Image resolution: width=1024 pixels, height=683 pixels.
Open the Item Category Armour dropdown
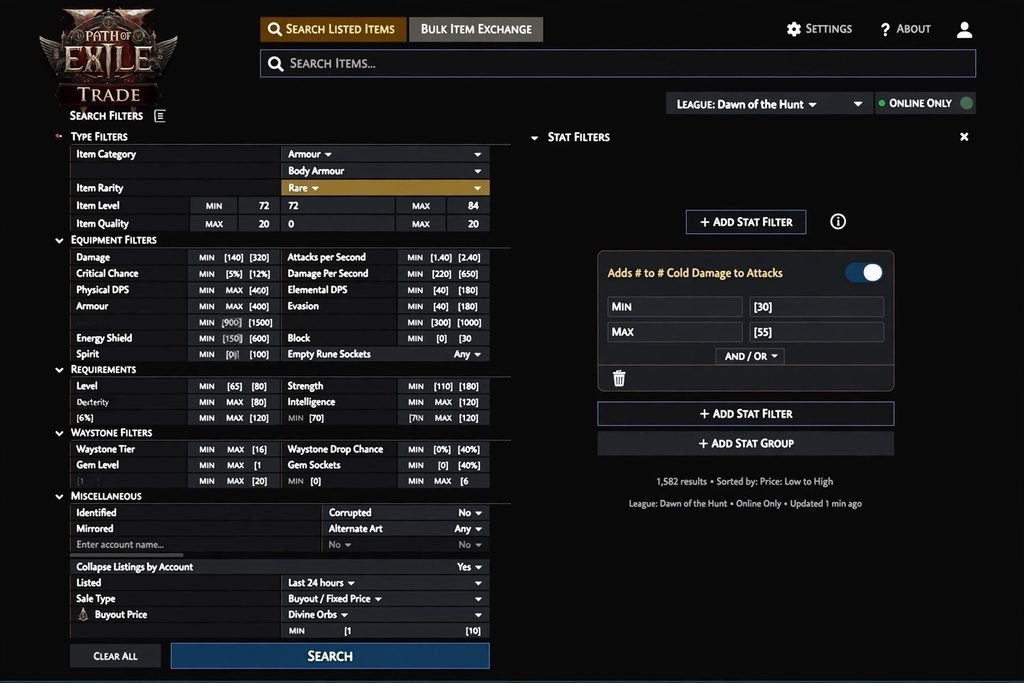click(x=385, y=154)
